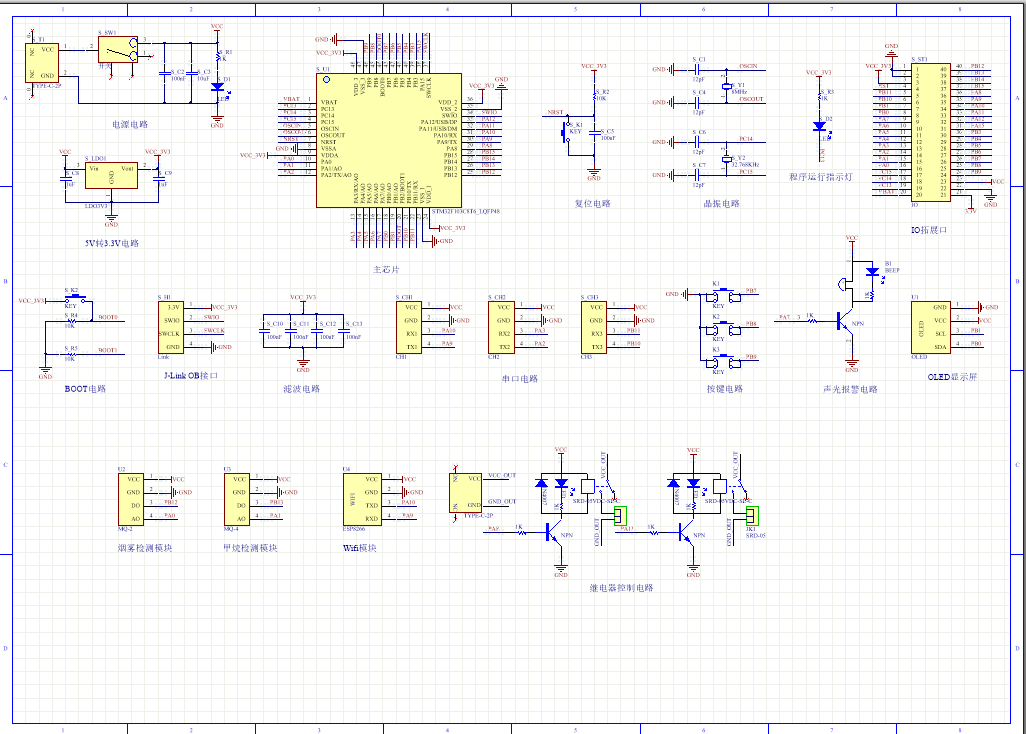Select the OLED U1 display connector

(x=930, y=327)
